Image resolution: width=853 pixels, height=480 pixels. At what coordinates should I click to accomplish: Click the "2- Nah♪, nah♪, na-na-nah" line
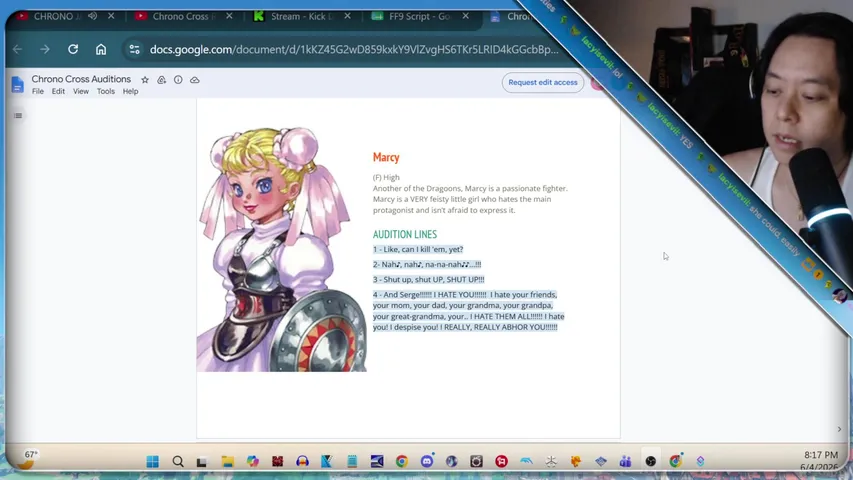[426, 264]
